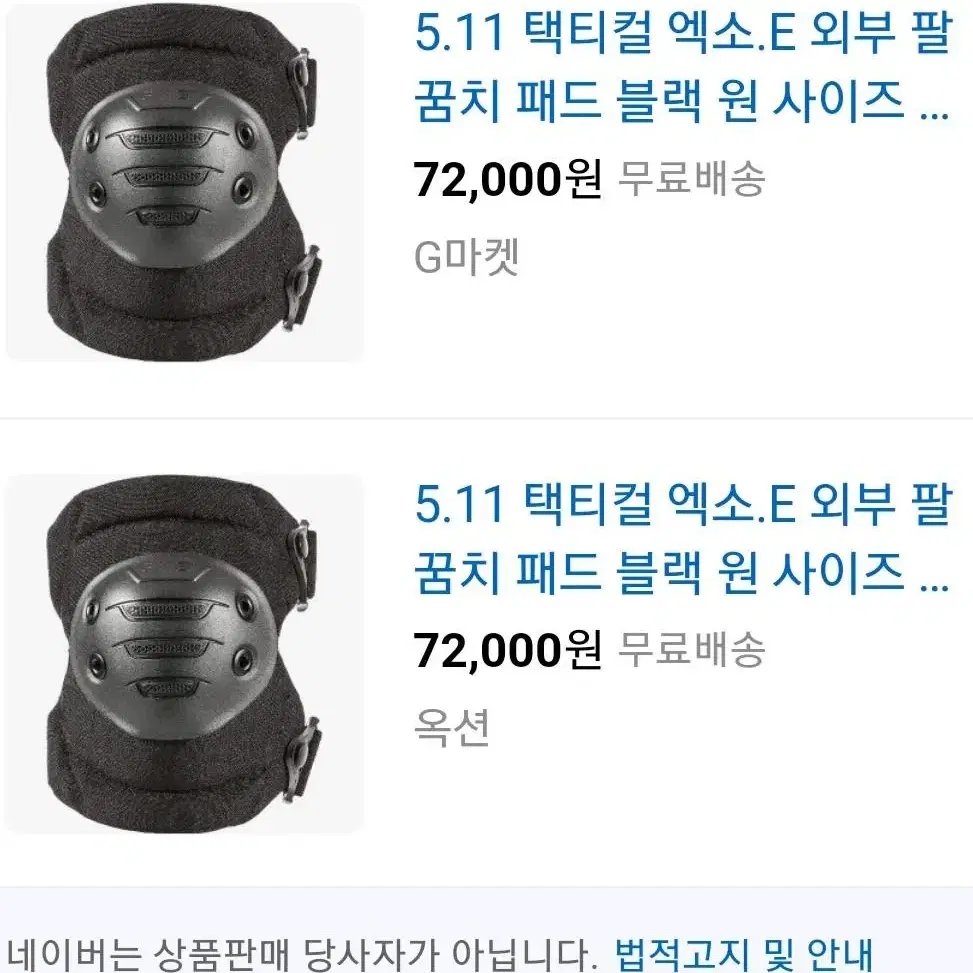This screenshot has width=973, height=973.
Task: Click the hard plastic cap in G마켓 product image
Action: [172, 174]
